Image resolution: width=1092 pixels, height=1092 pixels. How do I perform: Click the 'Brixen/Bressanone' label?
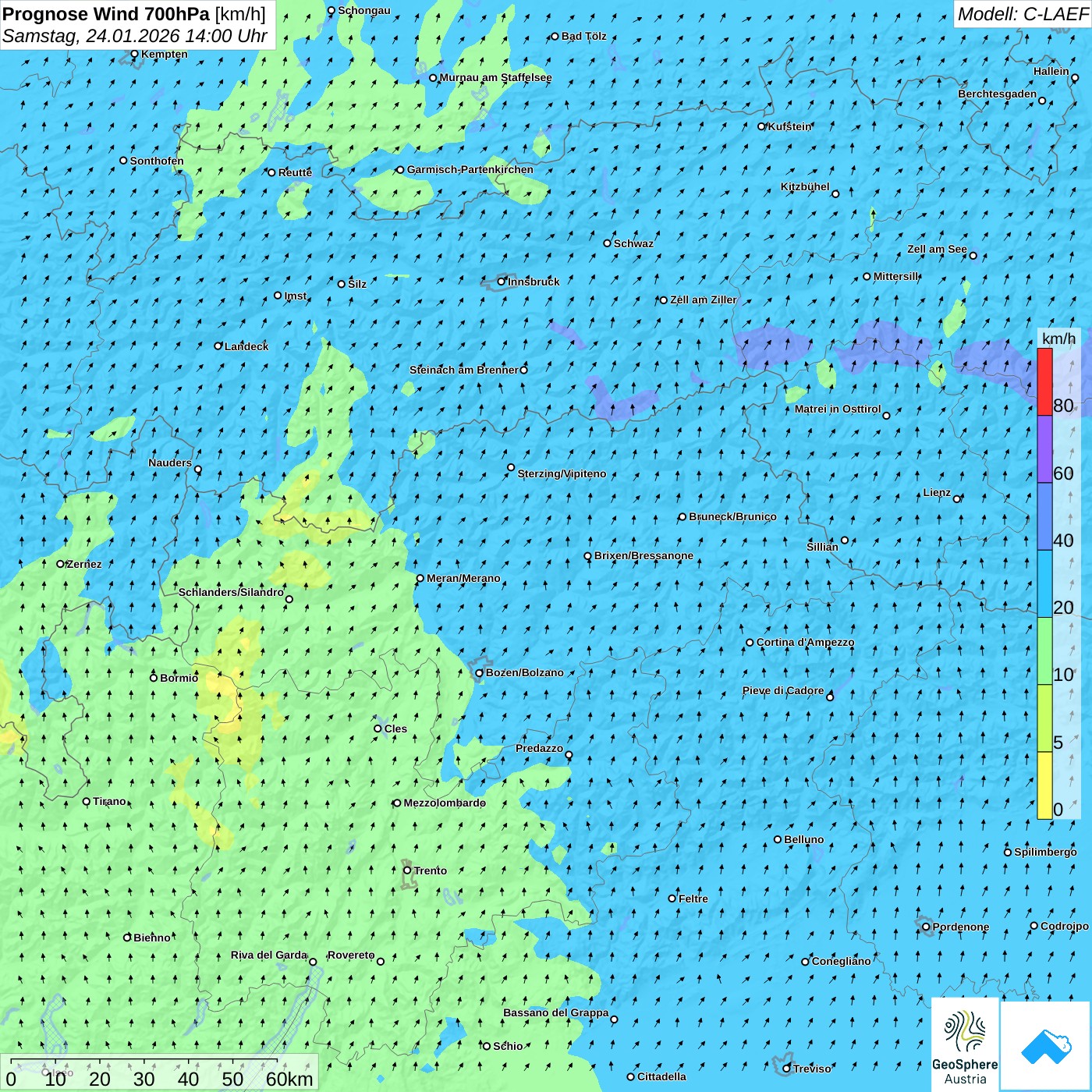click(643, 555)
